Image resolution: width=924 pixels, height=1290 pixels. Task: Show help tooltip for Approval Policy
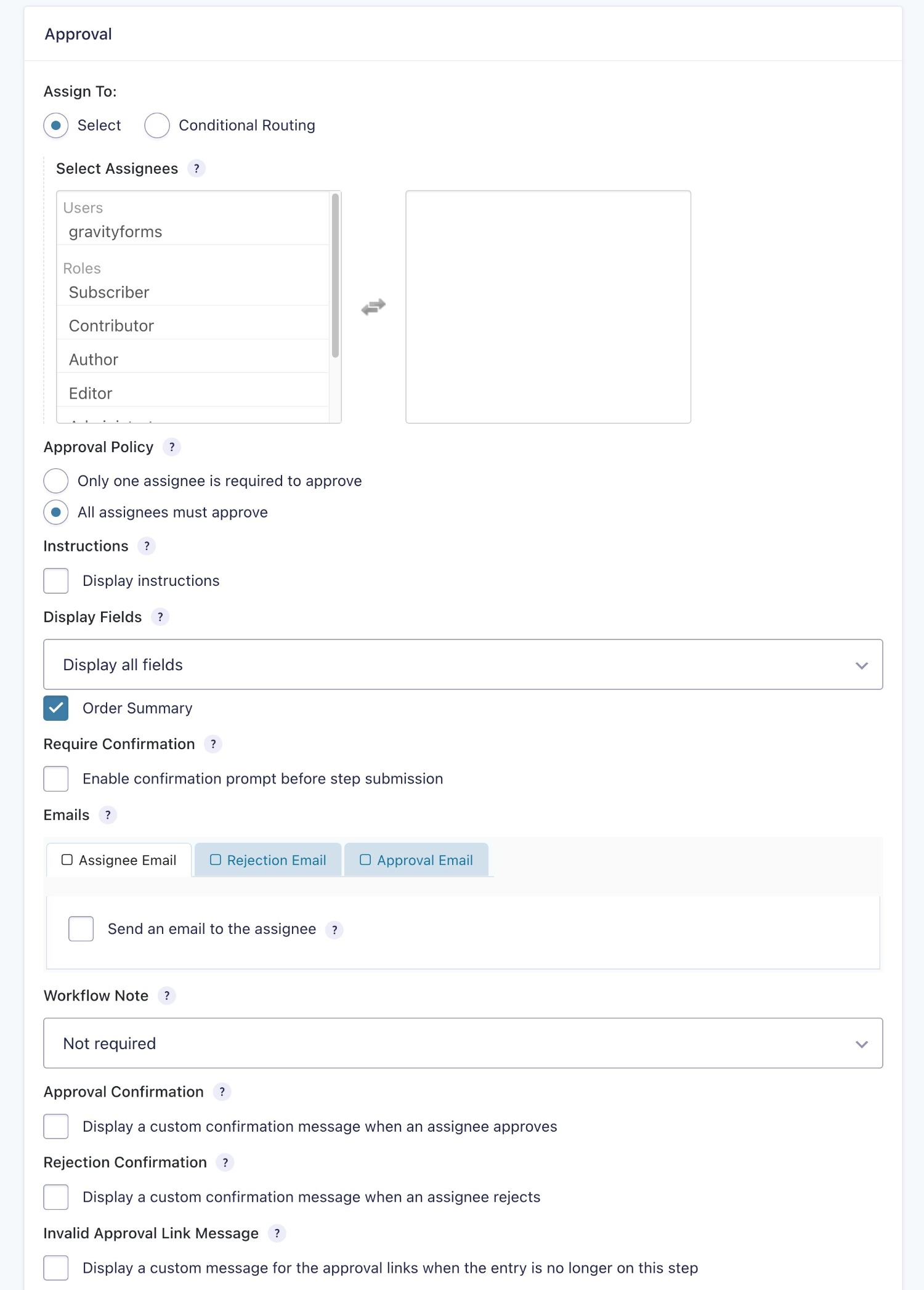[172, 447]
